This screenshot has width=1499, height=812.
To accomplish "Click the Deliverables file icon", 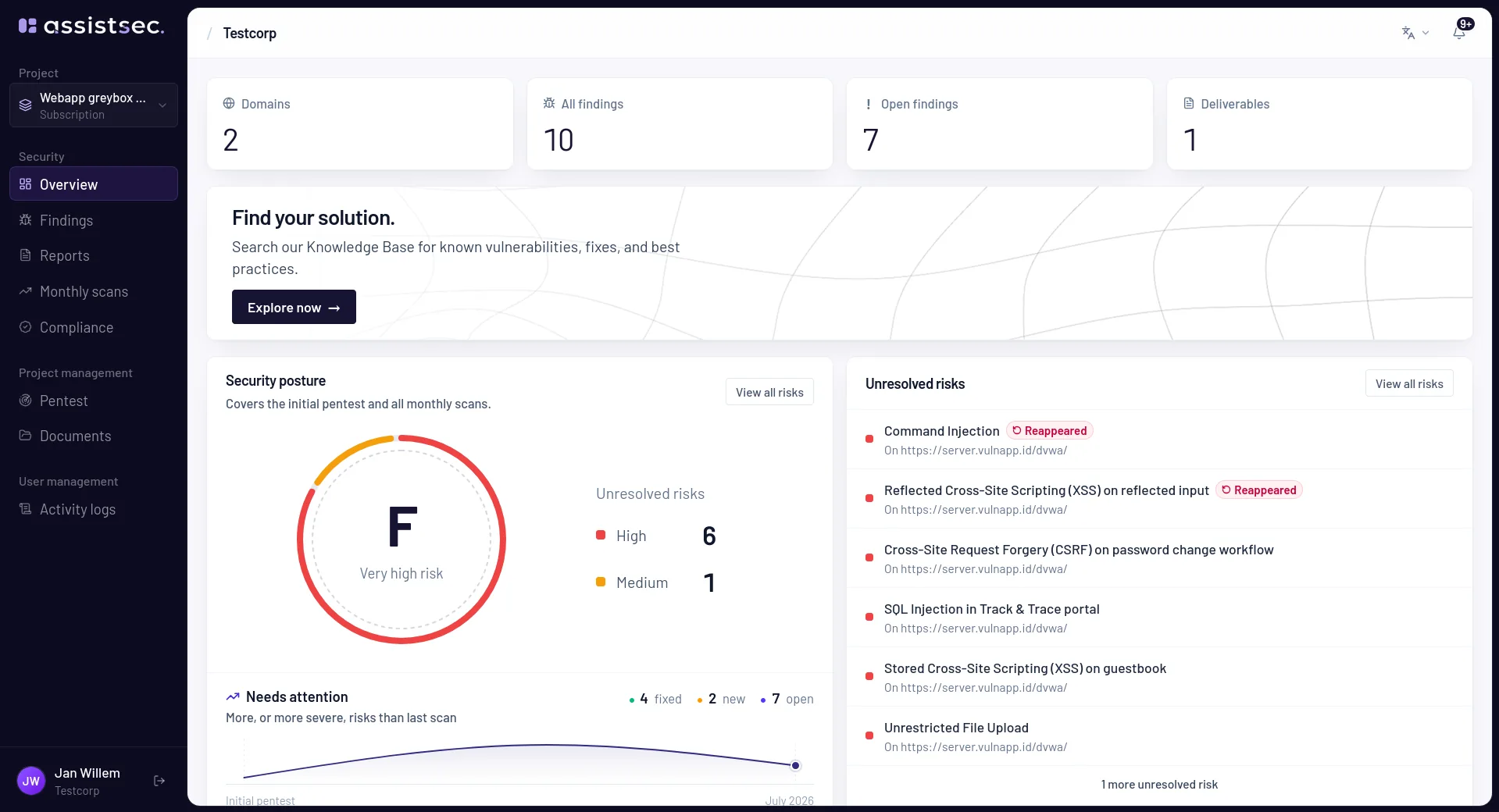I will [x=1189, y=103].
